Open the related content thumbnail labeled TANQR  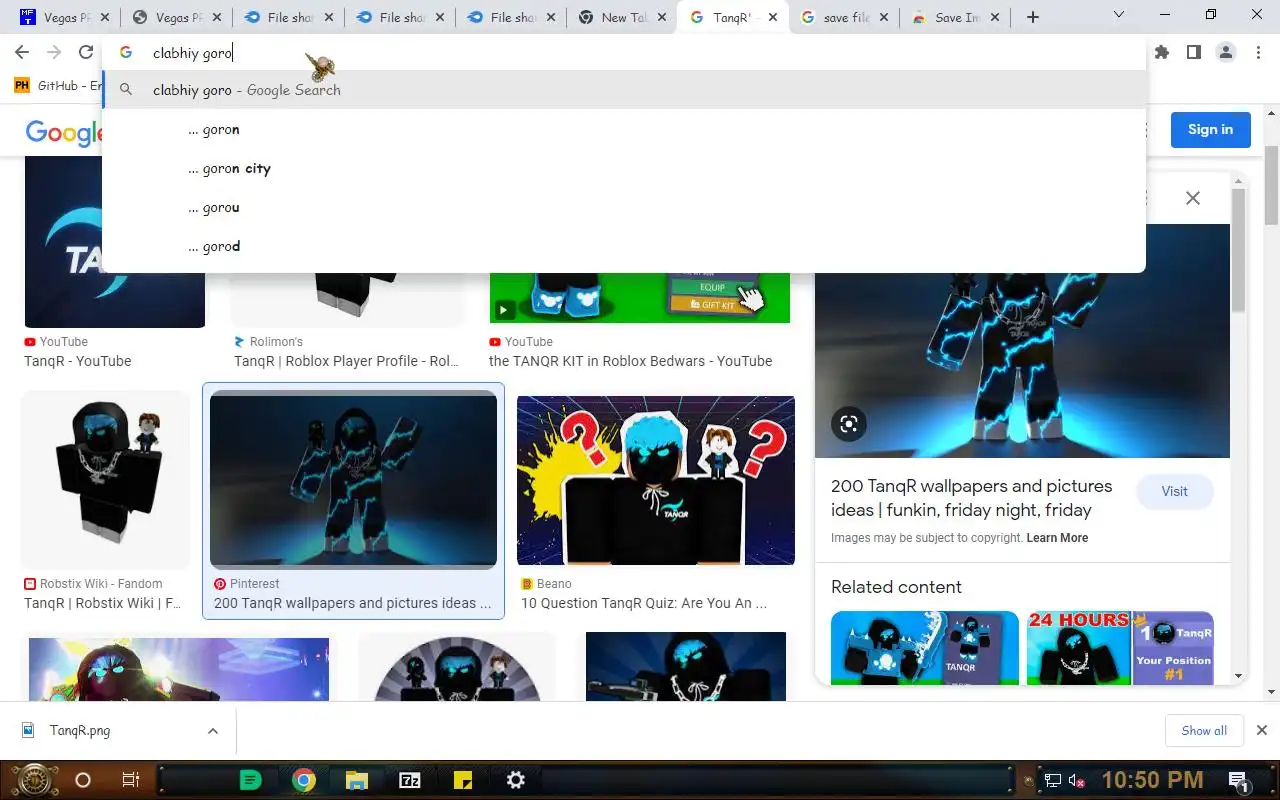[x=925, y=648]
